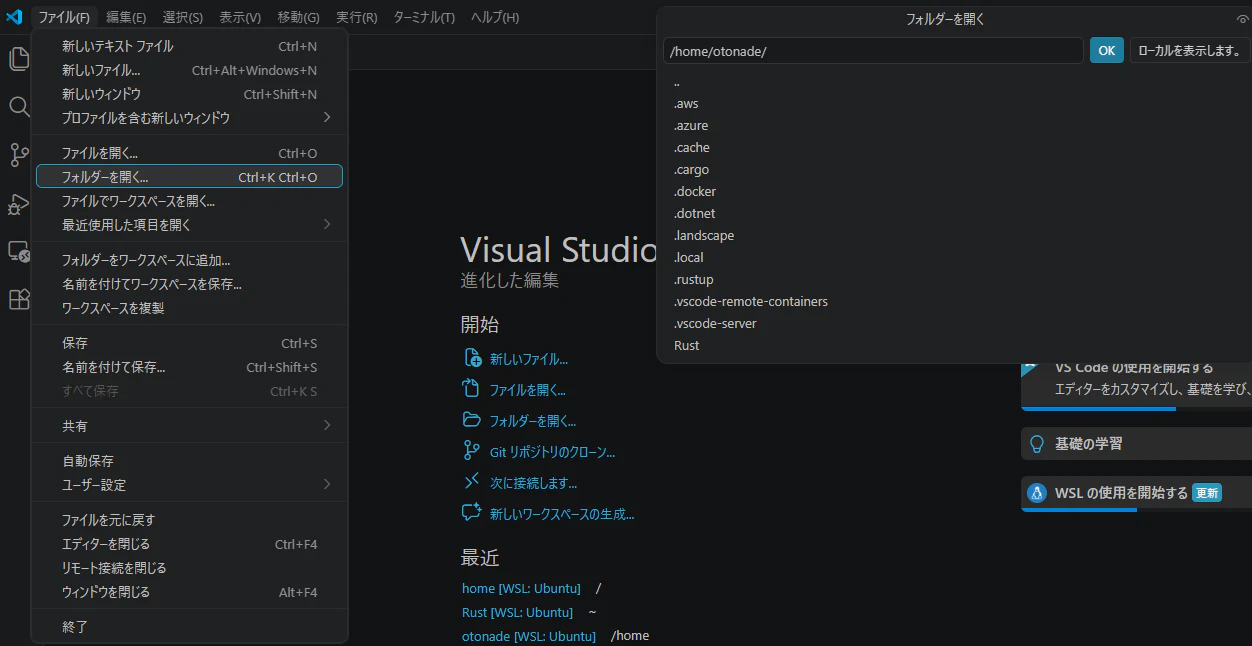Select ウィンドウを閉じる menu entry
This screenshot has width=1252, height=646.
point(190,592)
